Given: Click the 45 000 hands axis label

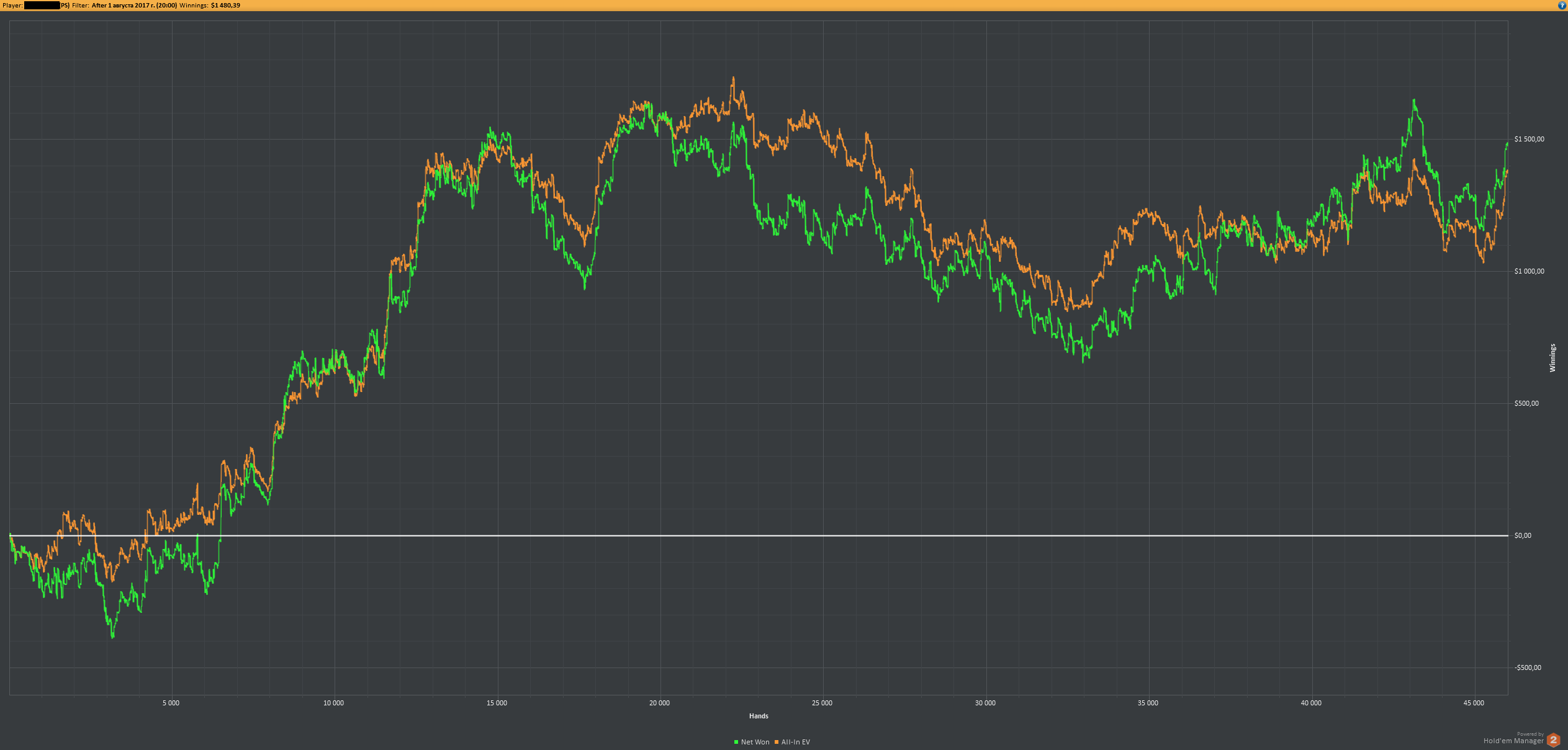Looking at the screenshot, I should (1474, 703).
